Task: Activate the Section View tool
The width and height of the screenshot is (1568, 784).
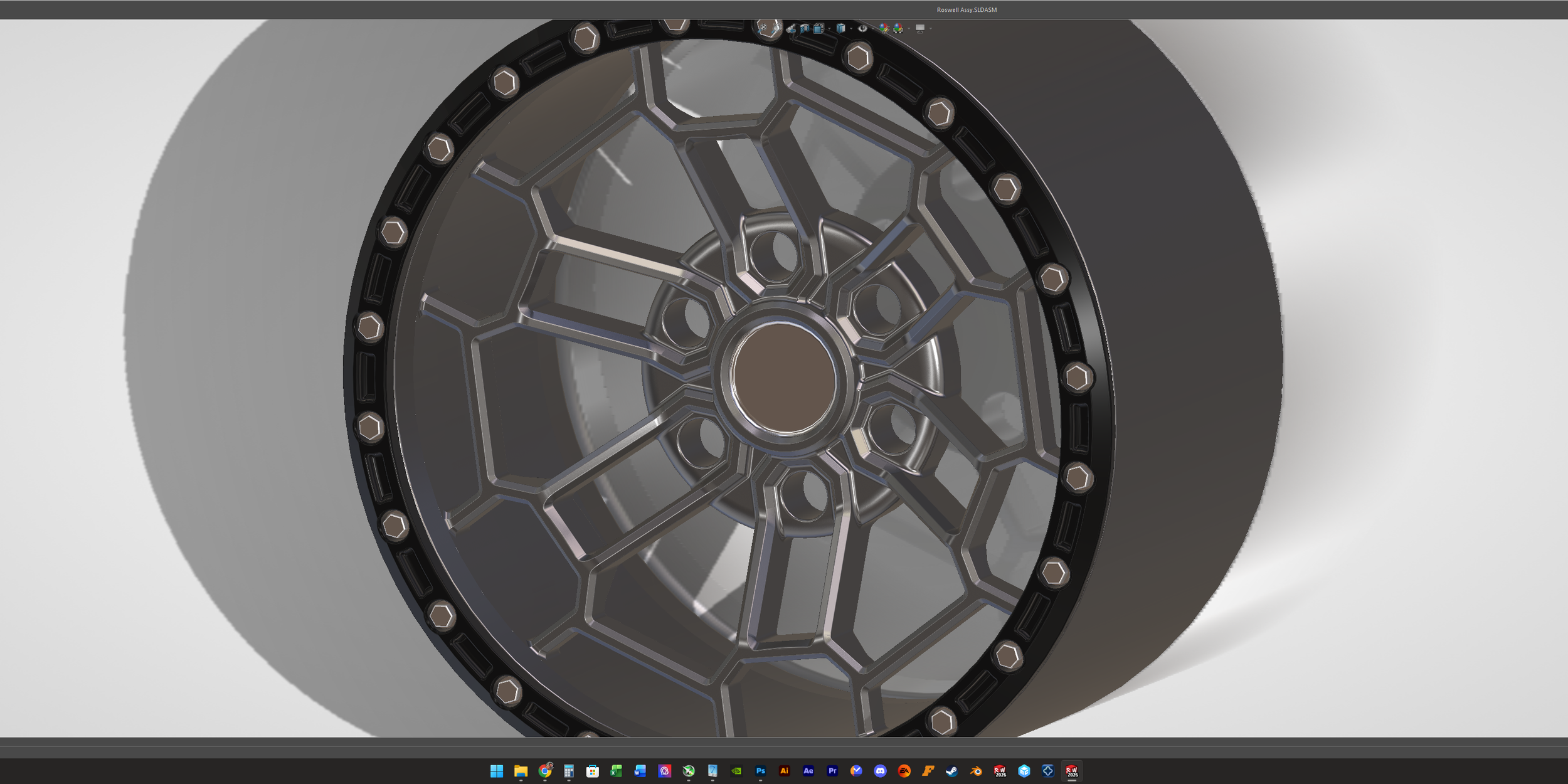Action: point(805,28)
